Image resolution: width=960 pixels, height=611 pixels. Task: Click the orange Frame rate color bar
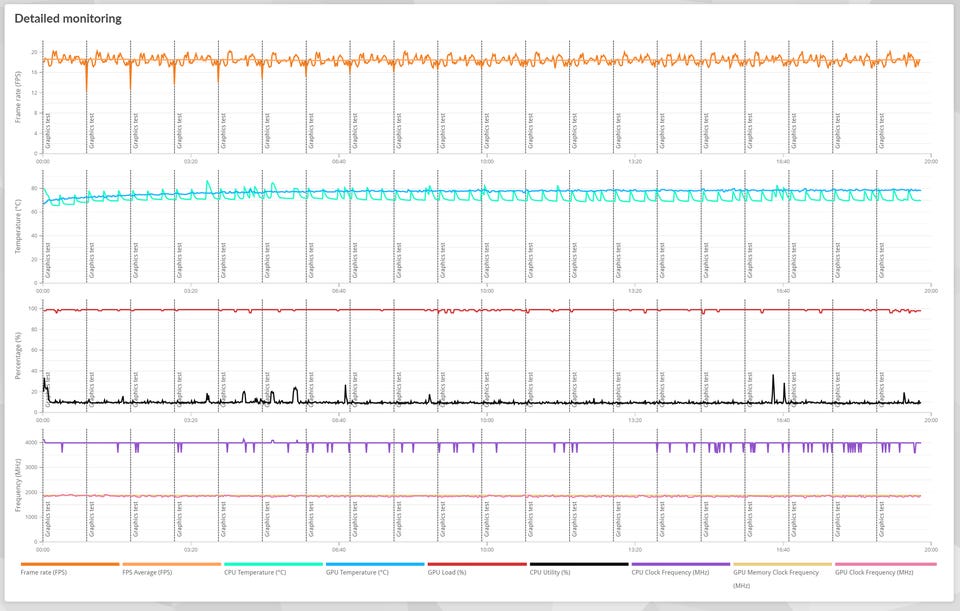click(70, 564)
